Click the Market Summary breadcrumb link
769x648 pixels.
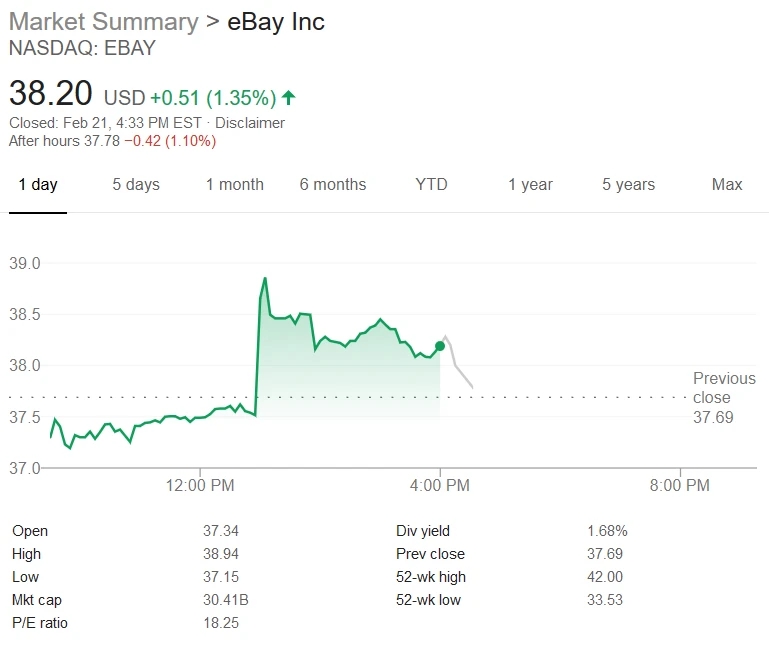tap(103, 22)
